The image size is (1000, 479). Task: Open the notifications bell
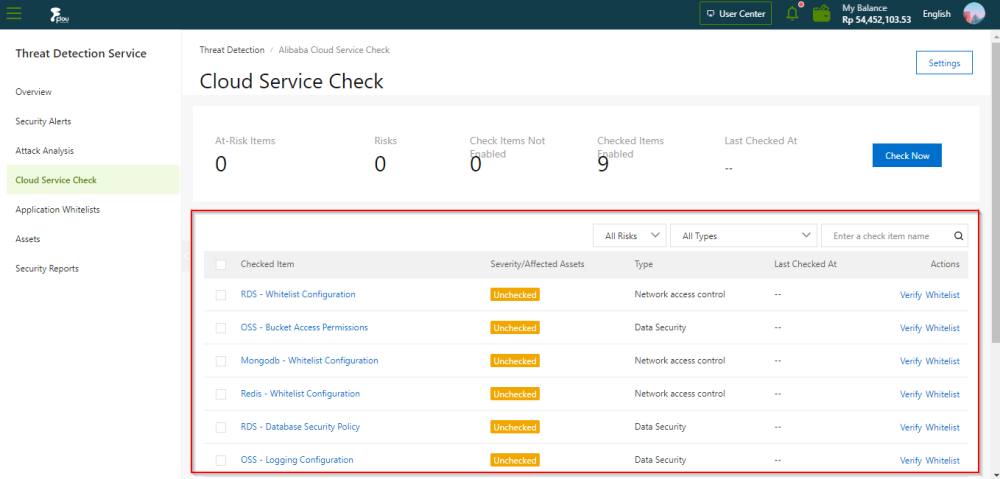click(793, 13)
